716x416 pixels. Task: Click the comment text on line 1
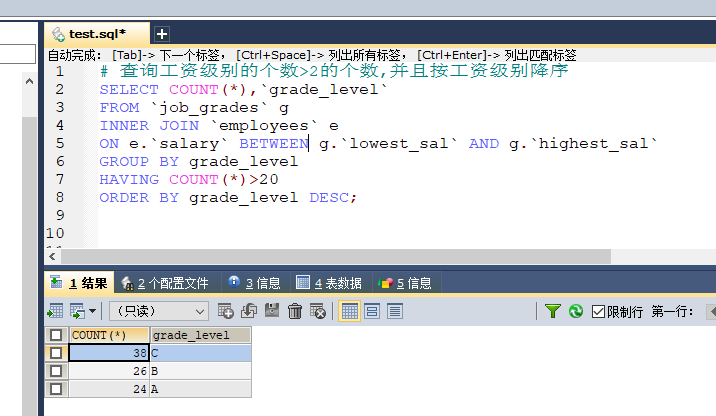pos(334,71)
